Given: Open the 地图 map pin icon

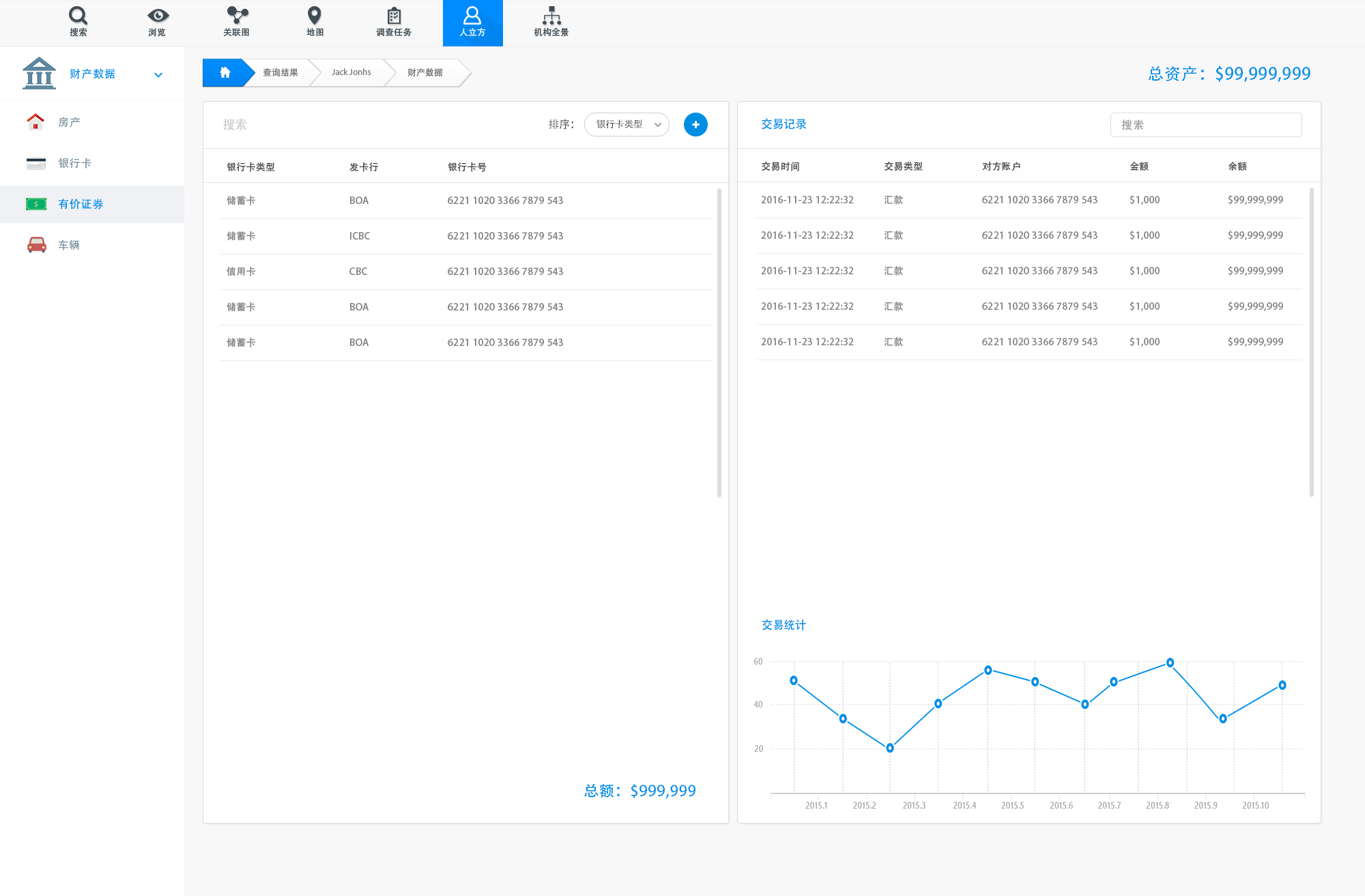Looking at the screenshot, I should tap(315, 16).
